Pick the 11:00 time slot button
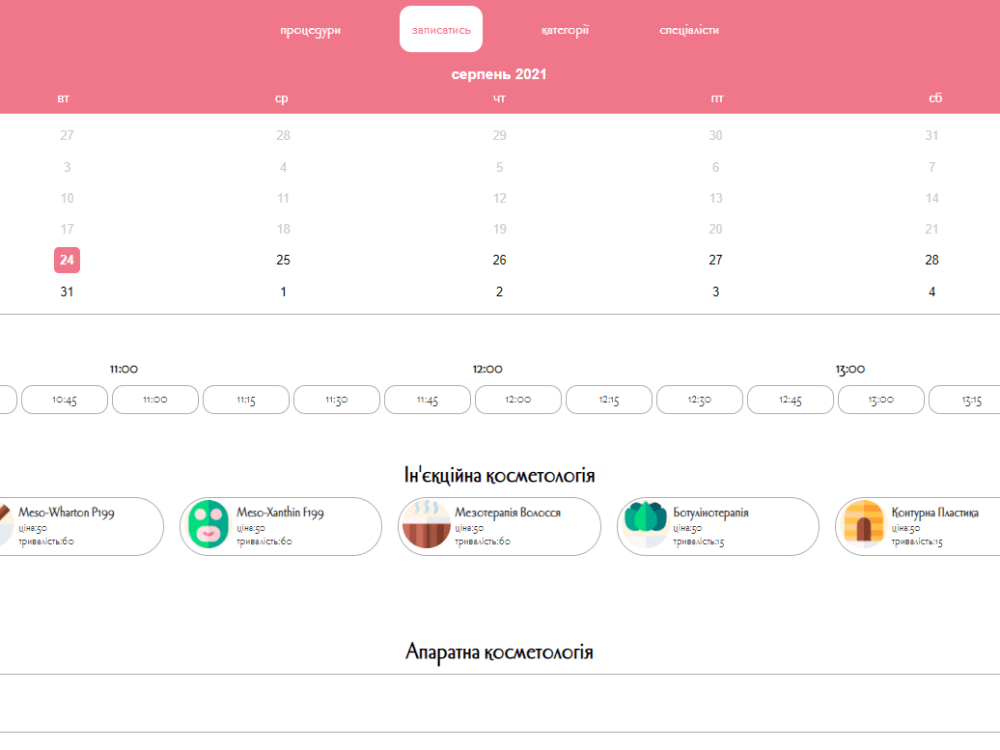1000x750 pixels. 155,400
